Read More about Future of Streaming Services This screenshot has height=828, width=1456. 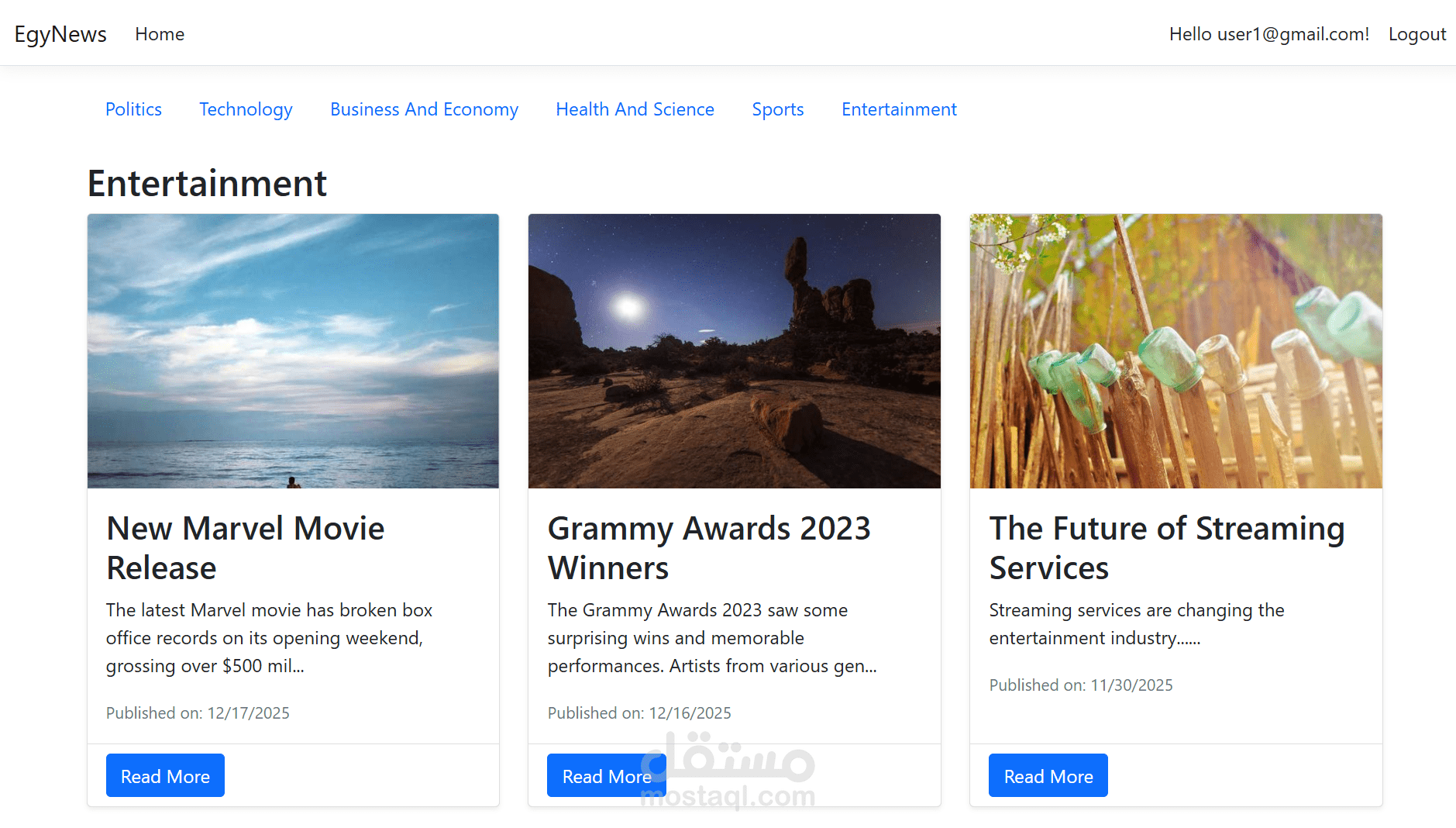1048,775
